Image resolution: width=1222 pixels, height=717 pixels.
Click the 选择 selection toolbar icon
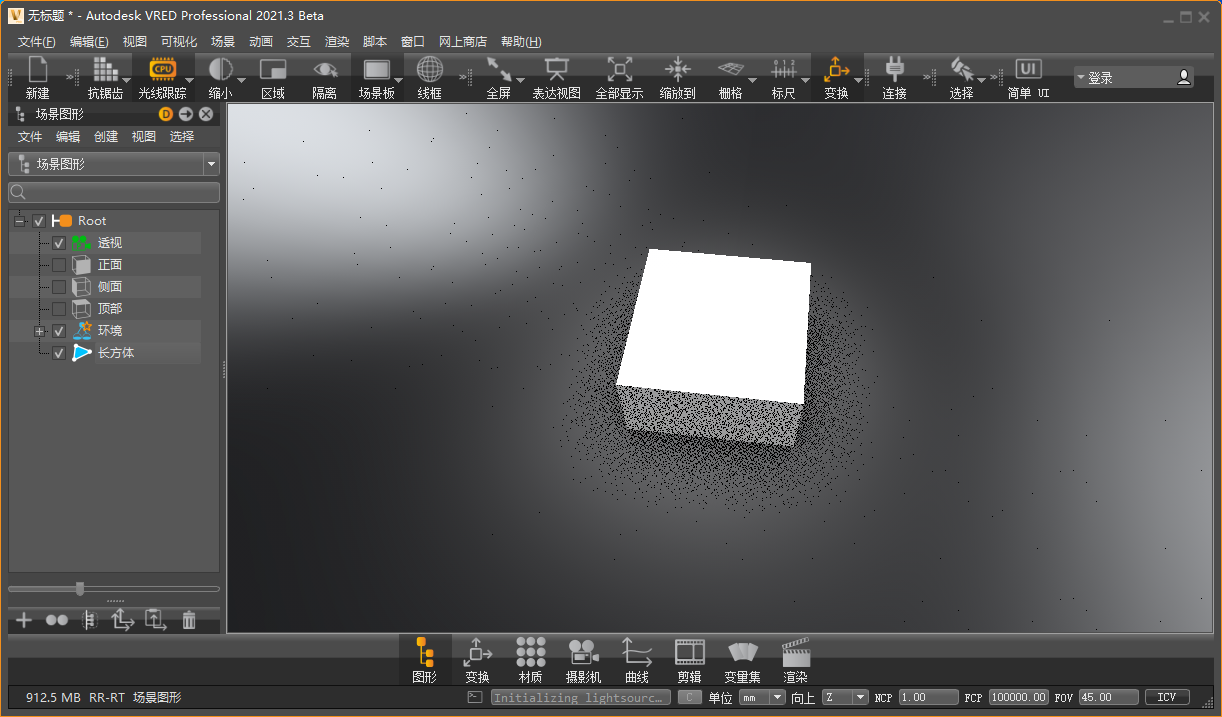961,70
